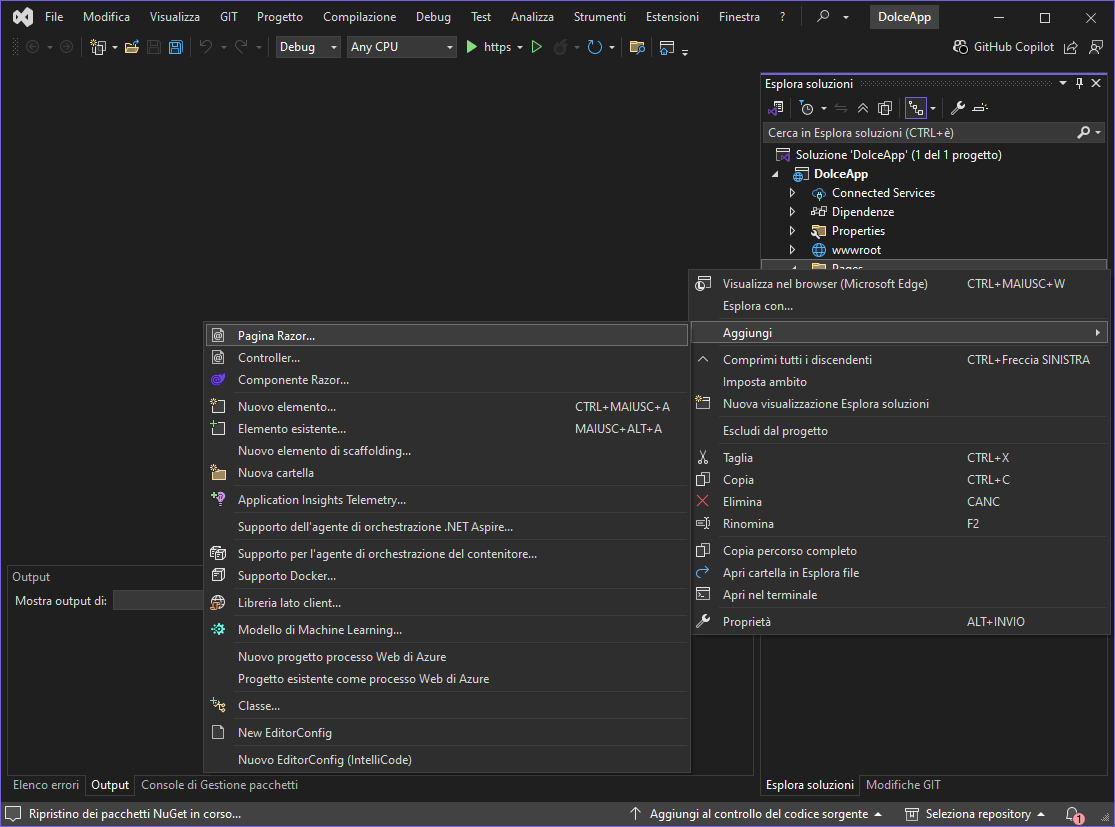
Task: Click the feedback person icon at top right
Action: point(1096,47)
